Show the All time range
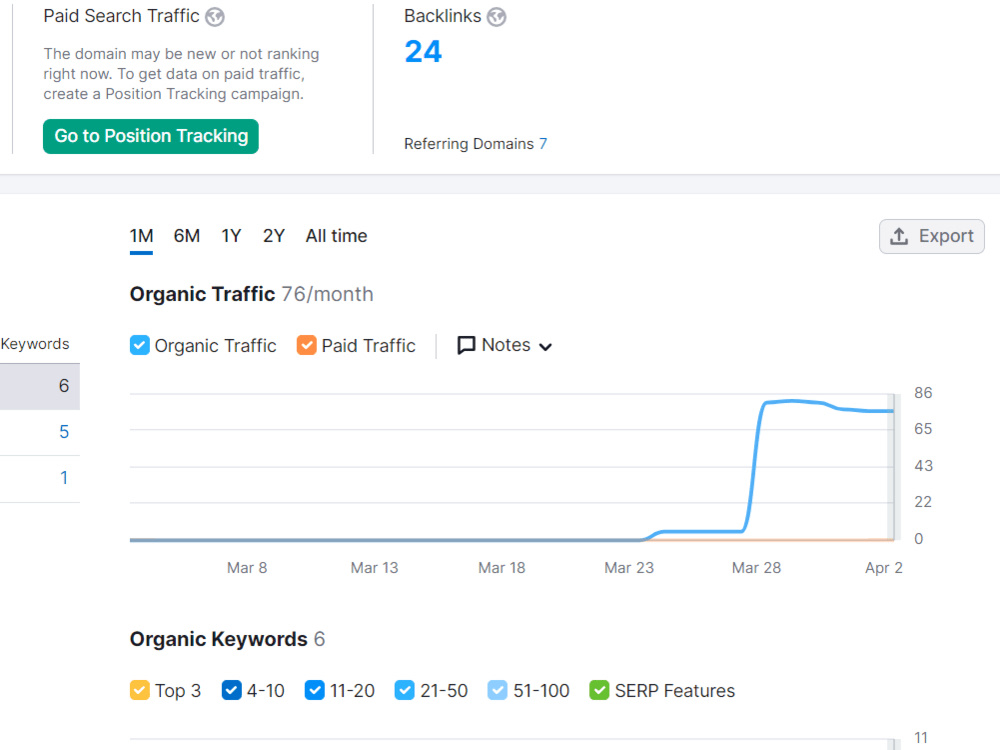 336,237
